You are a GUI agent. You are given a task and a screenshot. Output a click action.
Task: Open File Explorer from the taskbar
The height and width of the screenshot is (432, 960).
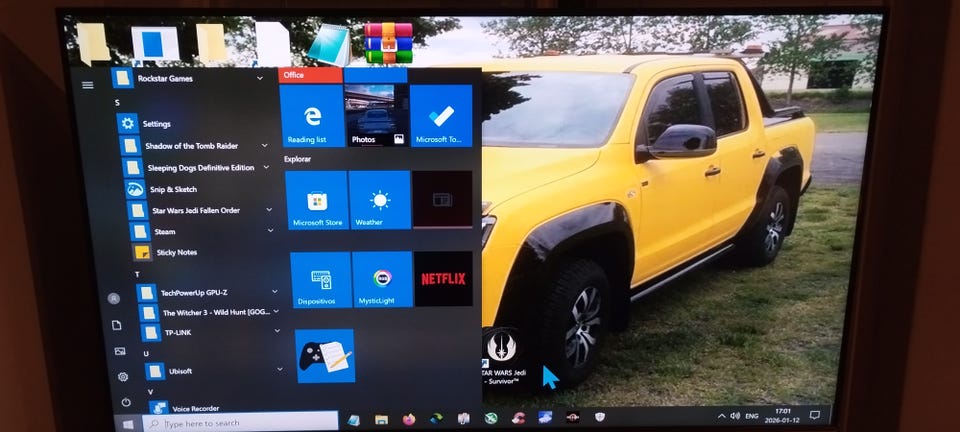pos(381,420)
